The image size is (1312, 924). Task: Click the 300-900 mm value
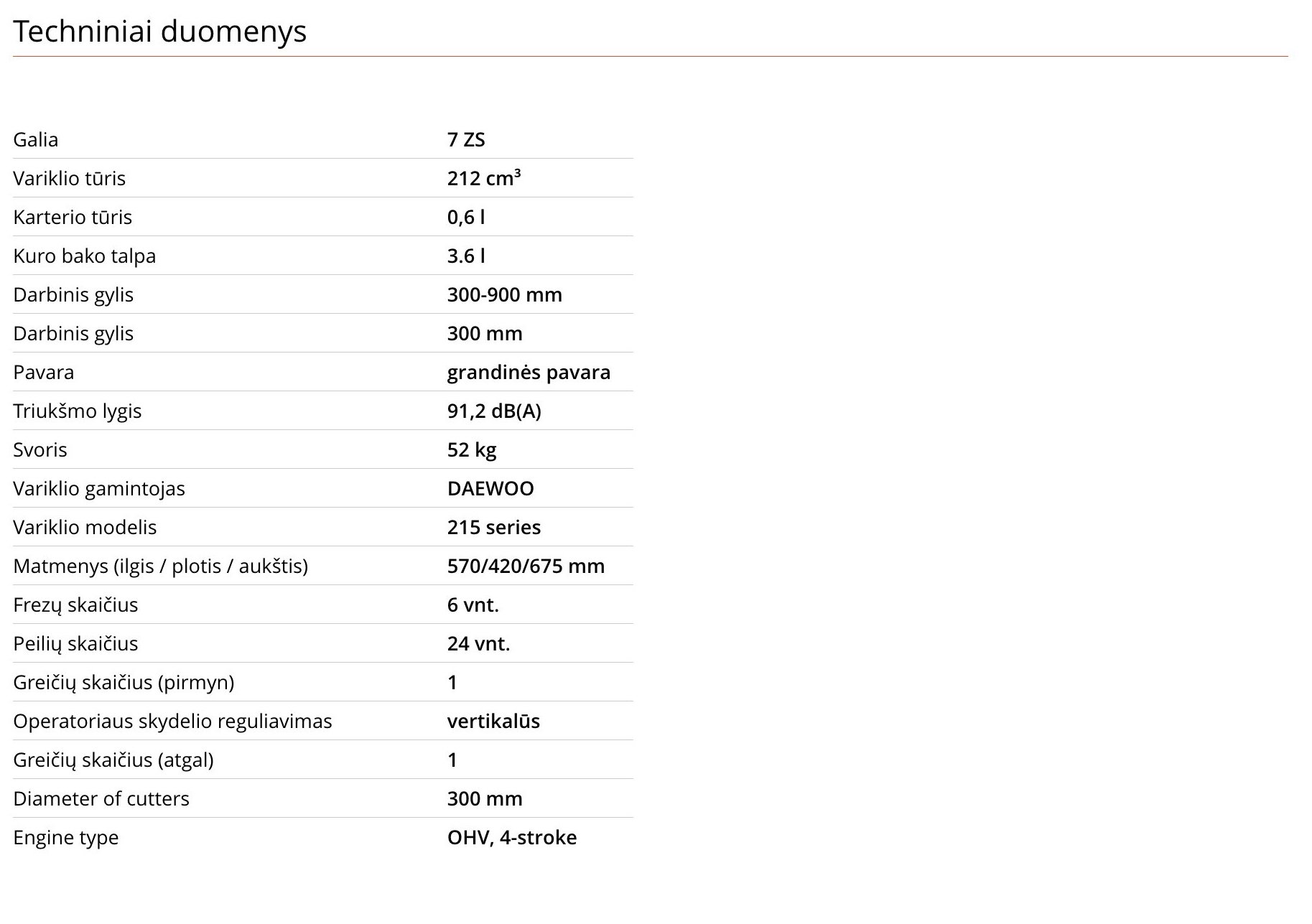click(x=505, y=294)
